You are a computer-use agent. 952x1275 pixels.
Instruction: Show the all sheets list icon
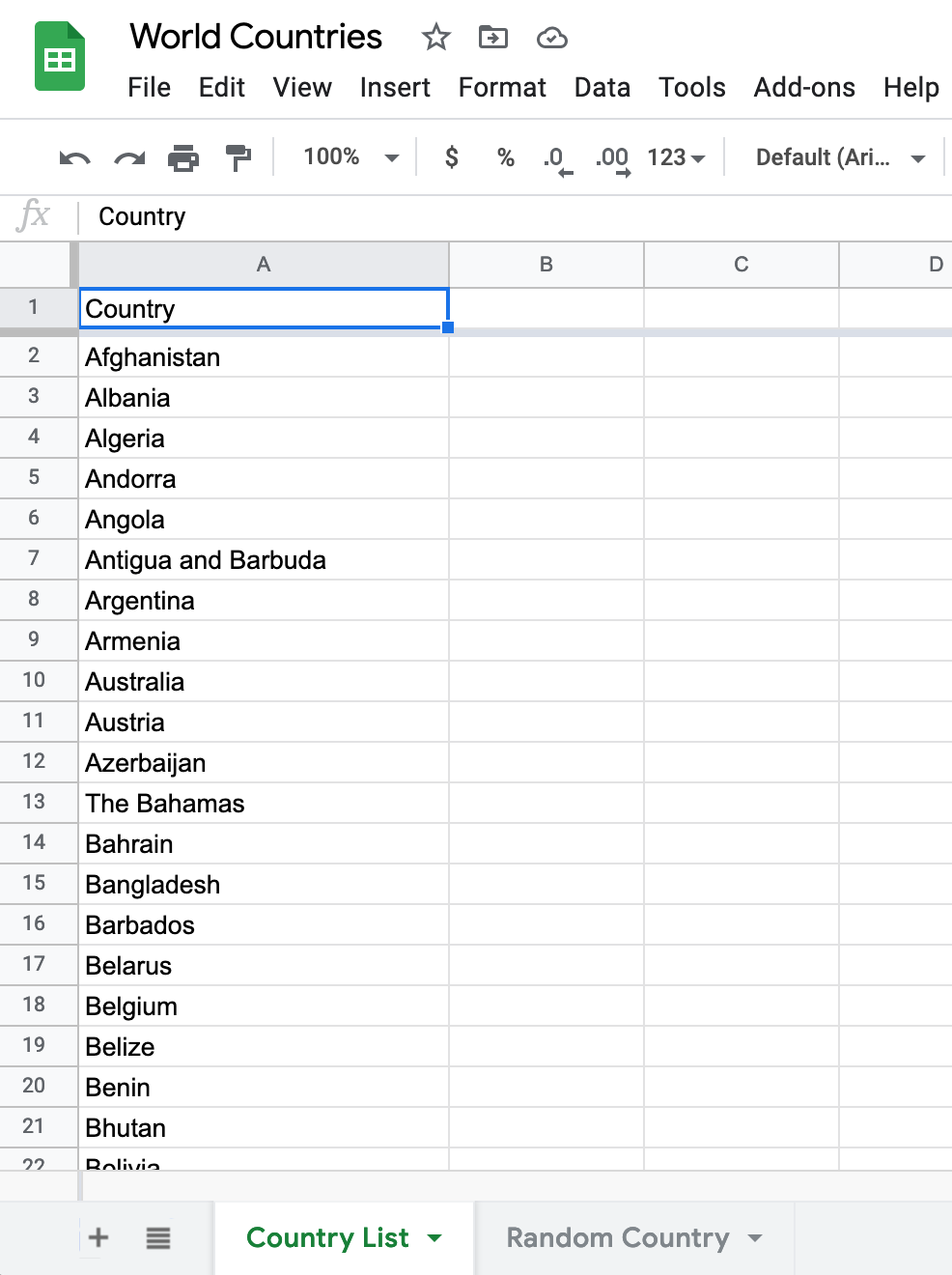pyautogui.click(x=158, y=1237)
